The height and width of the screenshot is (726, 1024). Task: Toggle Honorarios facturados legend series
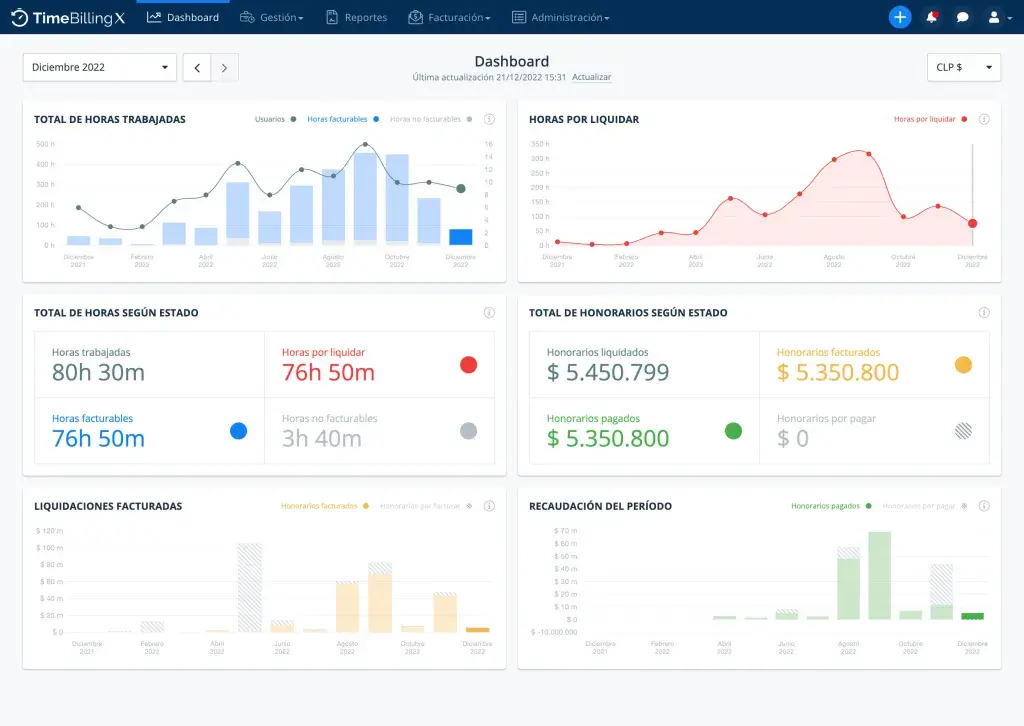(325, 506)
